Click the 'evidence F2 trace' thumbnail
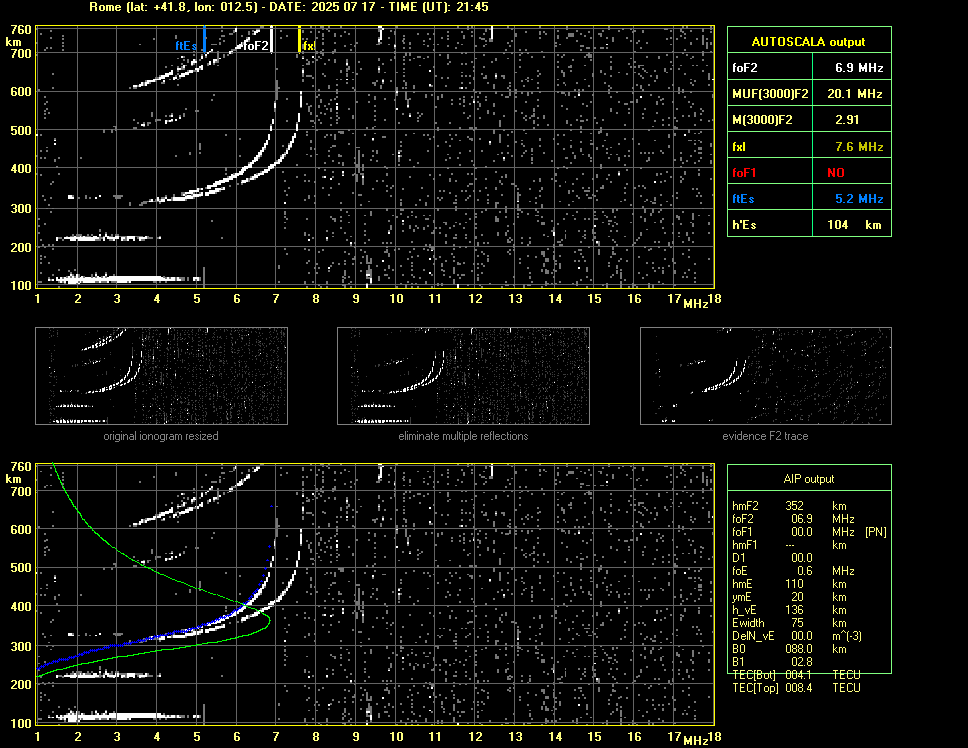Image resolution: width=968 pixels, height=748 pixels. (x=766, y=376)
